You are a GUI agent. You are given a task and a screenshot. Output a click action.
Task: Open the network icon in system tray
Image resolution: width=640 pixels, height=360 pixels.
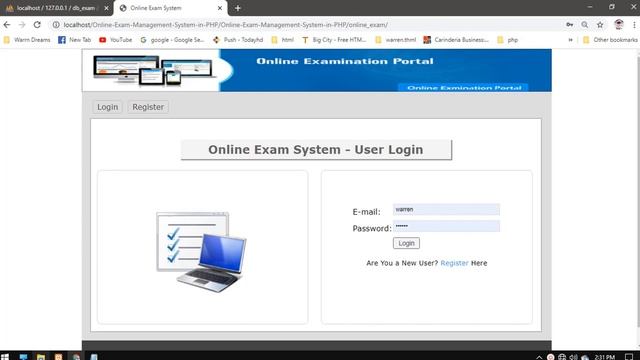(x=562, y=357)
